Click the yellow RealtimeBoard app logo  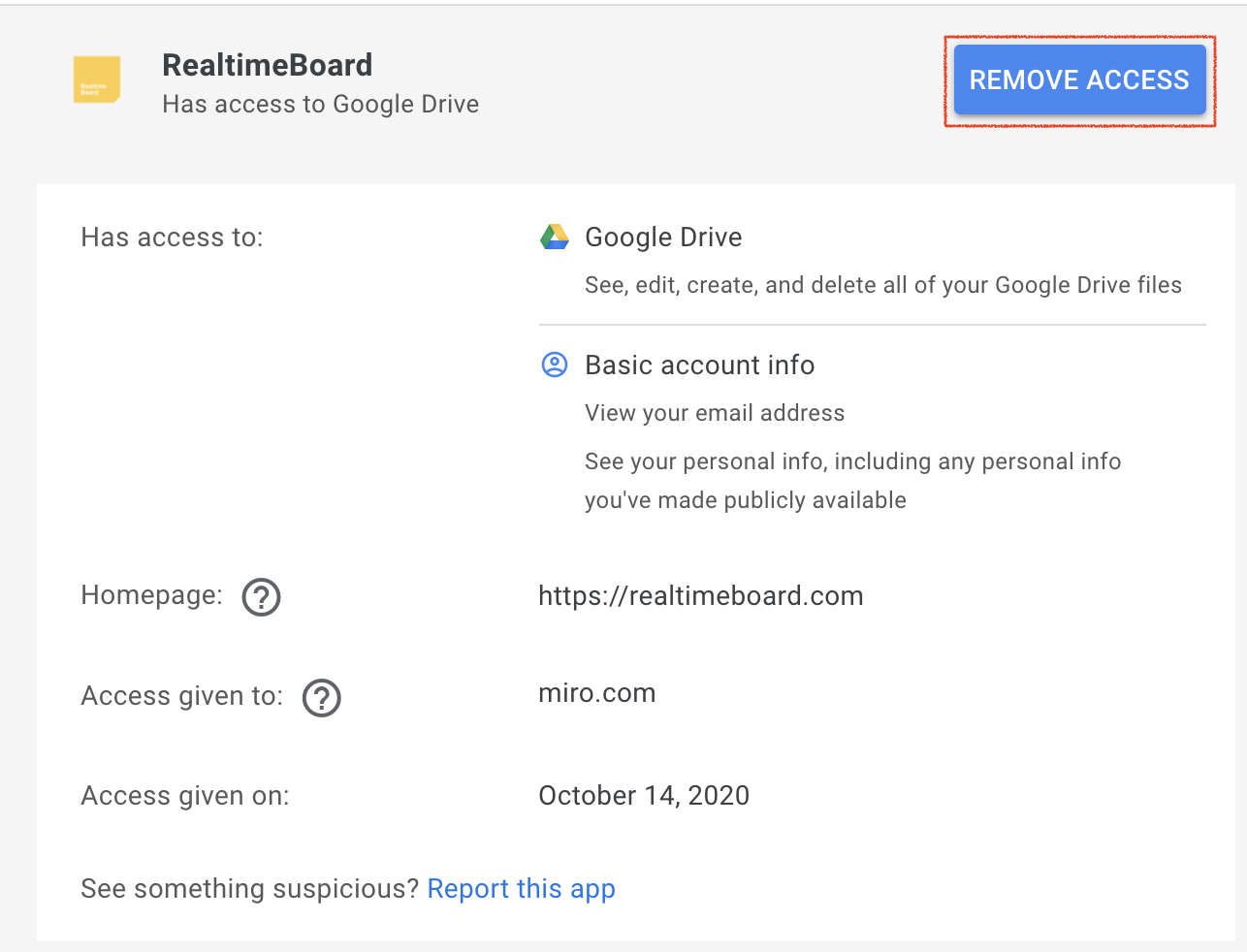pos(97,79)
